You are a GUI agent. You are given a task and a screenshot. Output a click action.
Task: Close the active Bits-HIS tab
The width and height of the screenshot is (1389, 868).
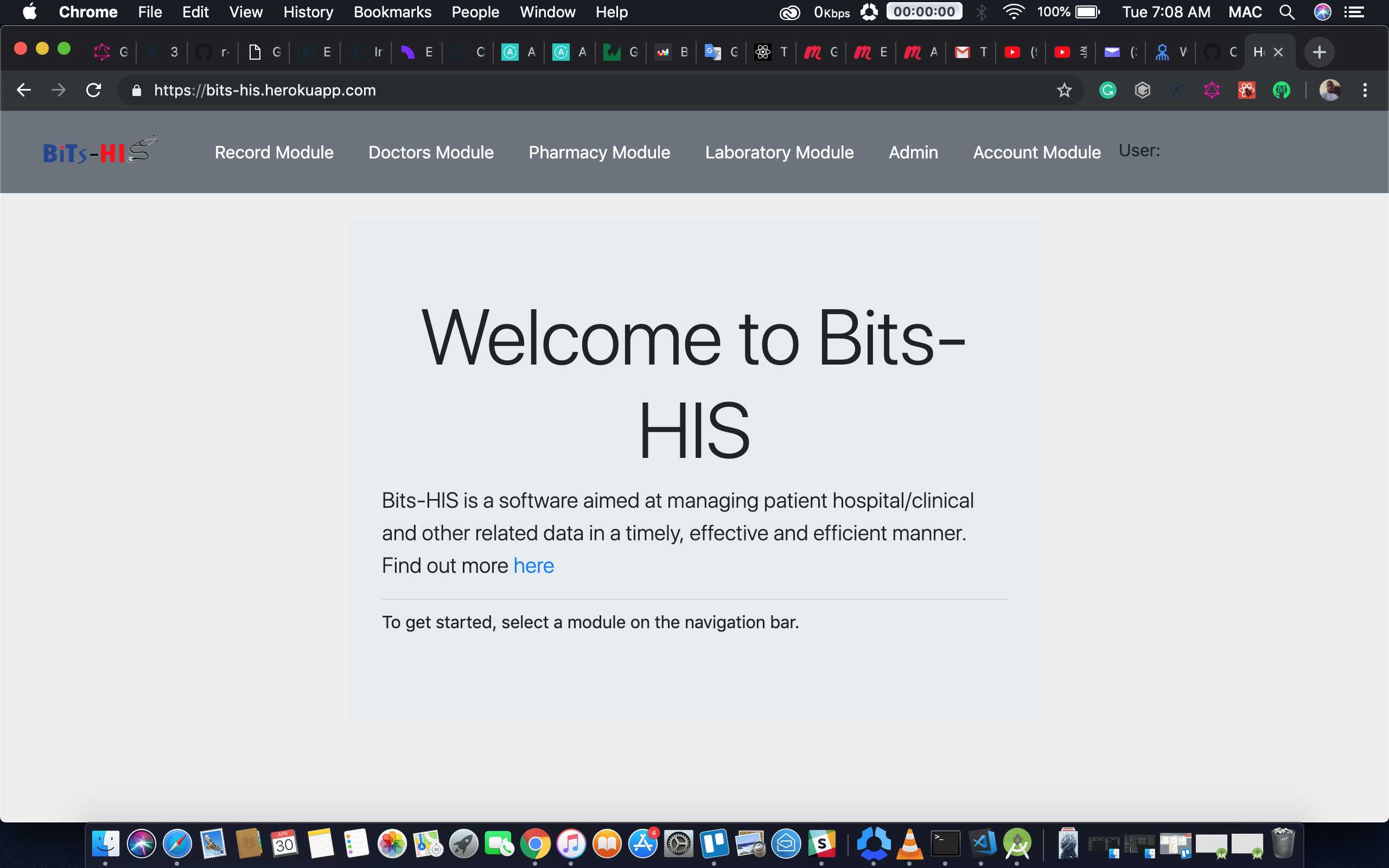pos(1278,52)
